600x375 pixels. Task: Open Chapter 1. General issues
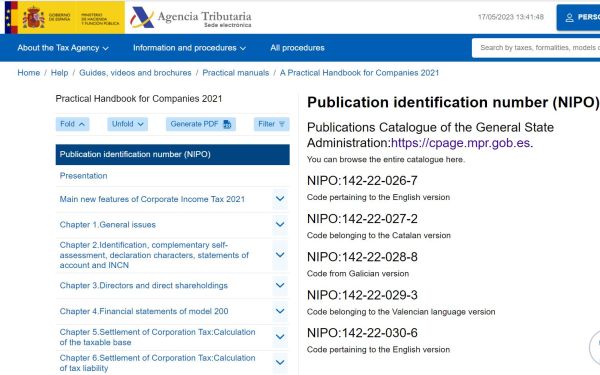tap(108, 225)
